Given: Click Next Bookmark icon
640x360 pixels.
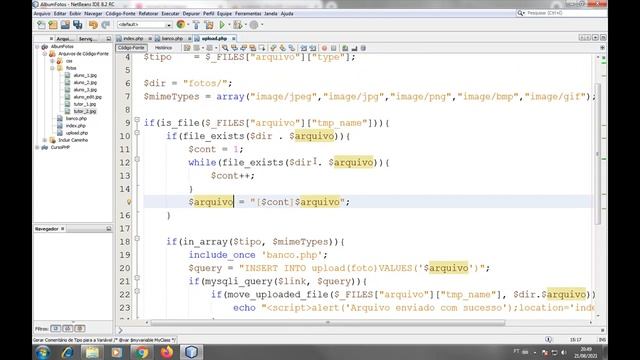Looking at the screenshot, I should pos(282,48).
